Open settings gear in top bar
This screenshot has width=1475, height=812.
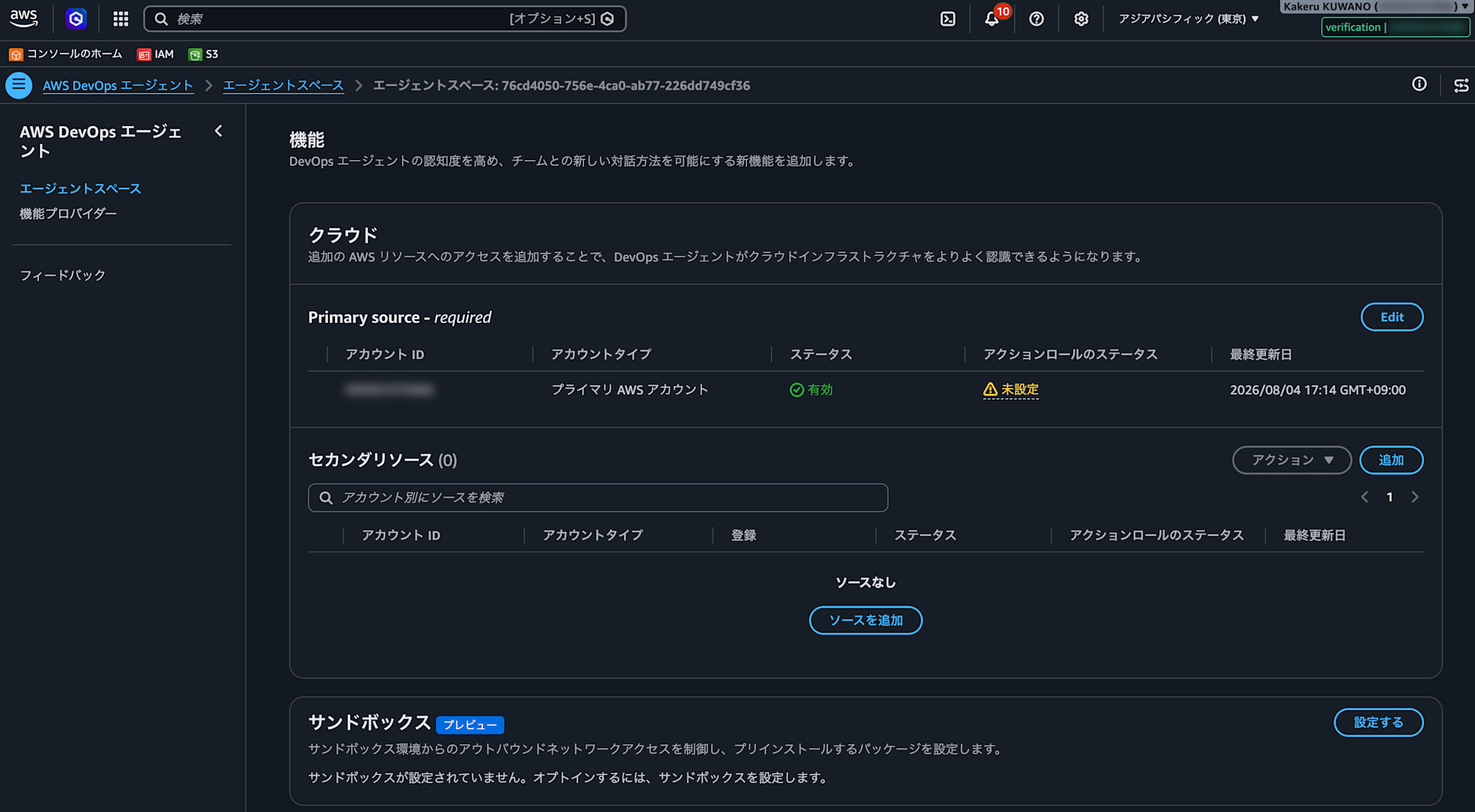(1081, 19)
